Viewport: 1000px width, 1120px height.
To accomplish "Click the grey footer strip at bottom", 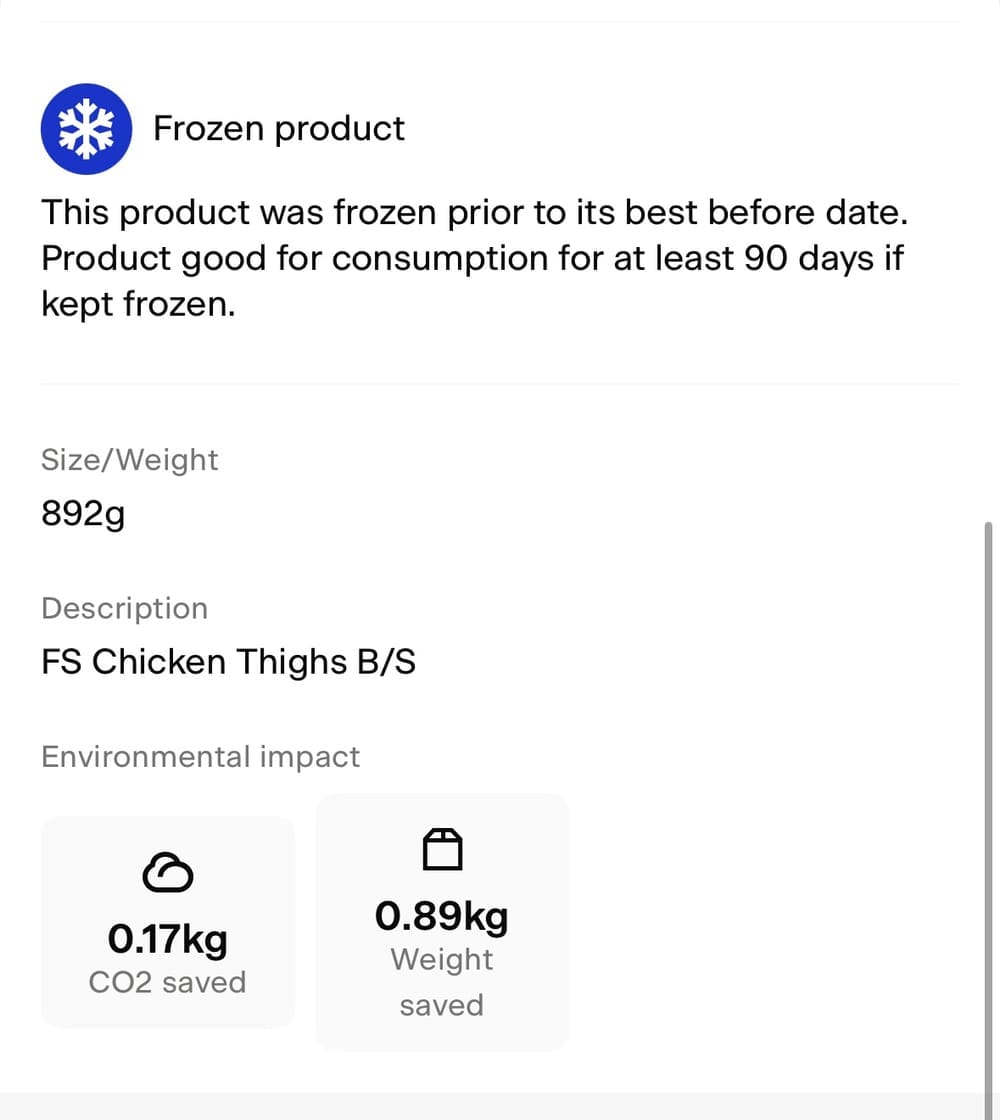I will tap(500, 1106).
